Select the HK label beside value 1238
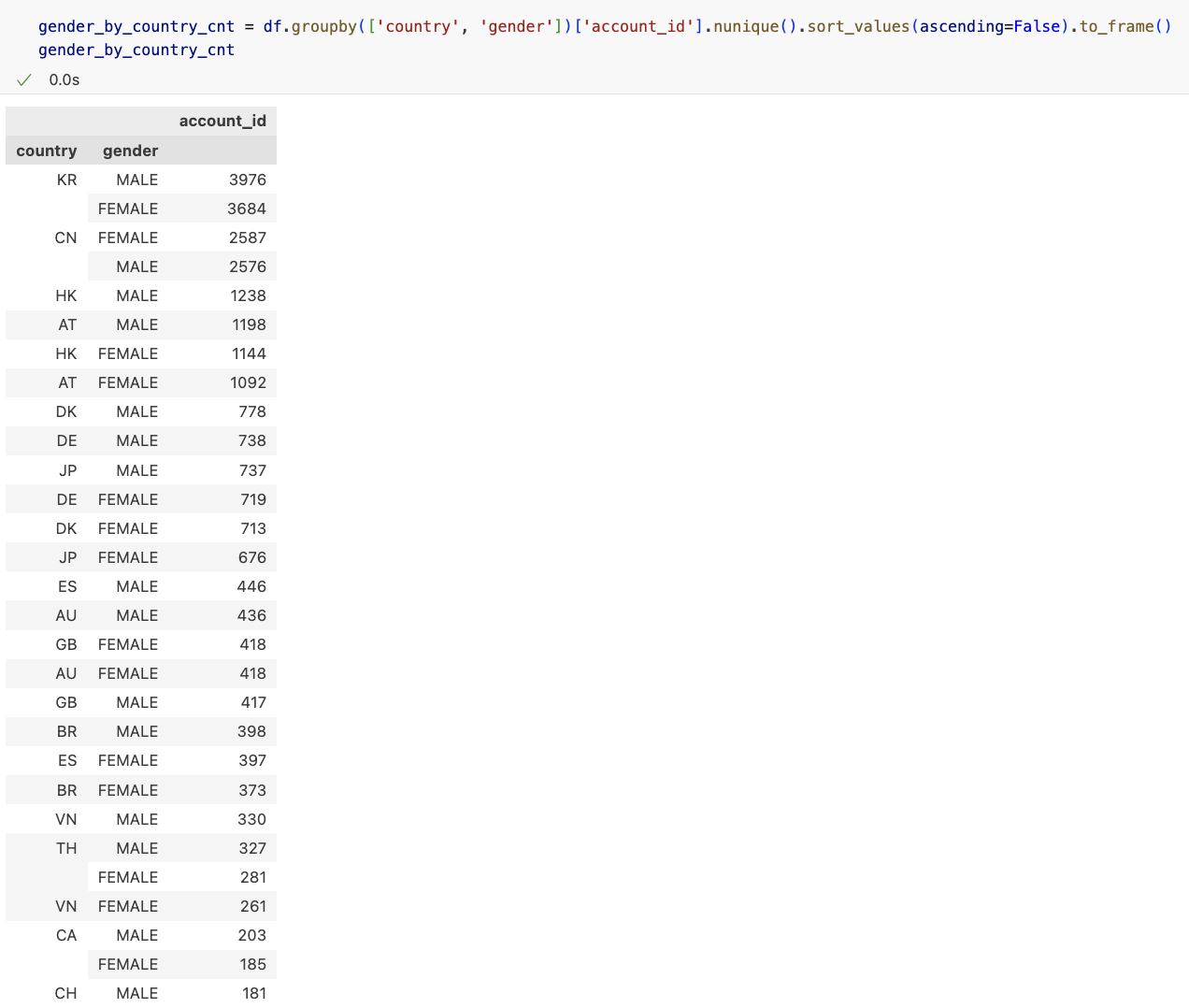The image size is (1189, 1008). point(66,295)
